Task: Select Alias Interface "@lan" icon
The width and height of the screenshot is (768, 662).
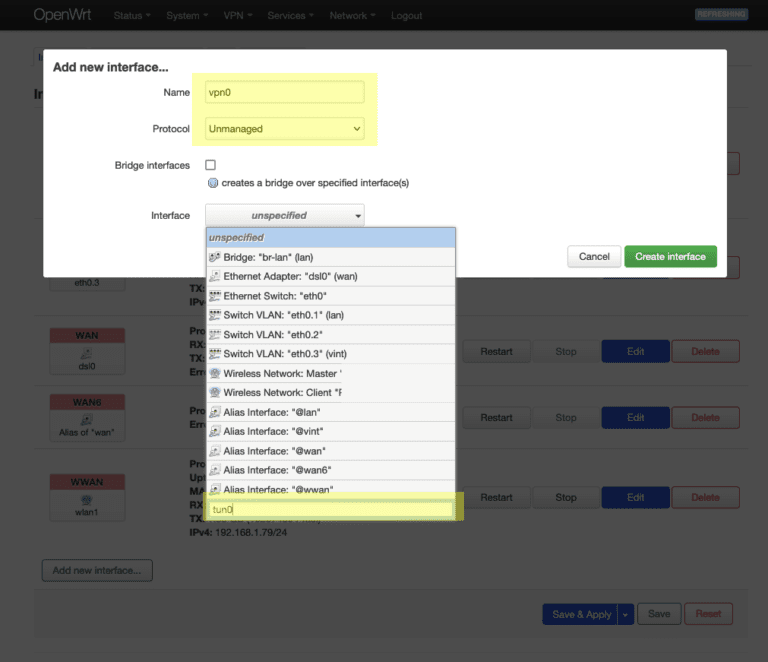Action: pos(215,412)
